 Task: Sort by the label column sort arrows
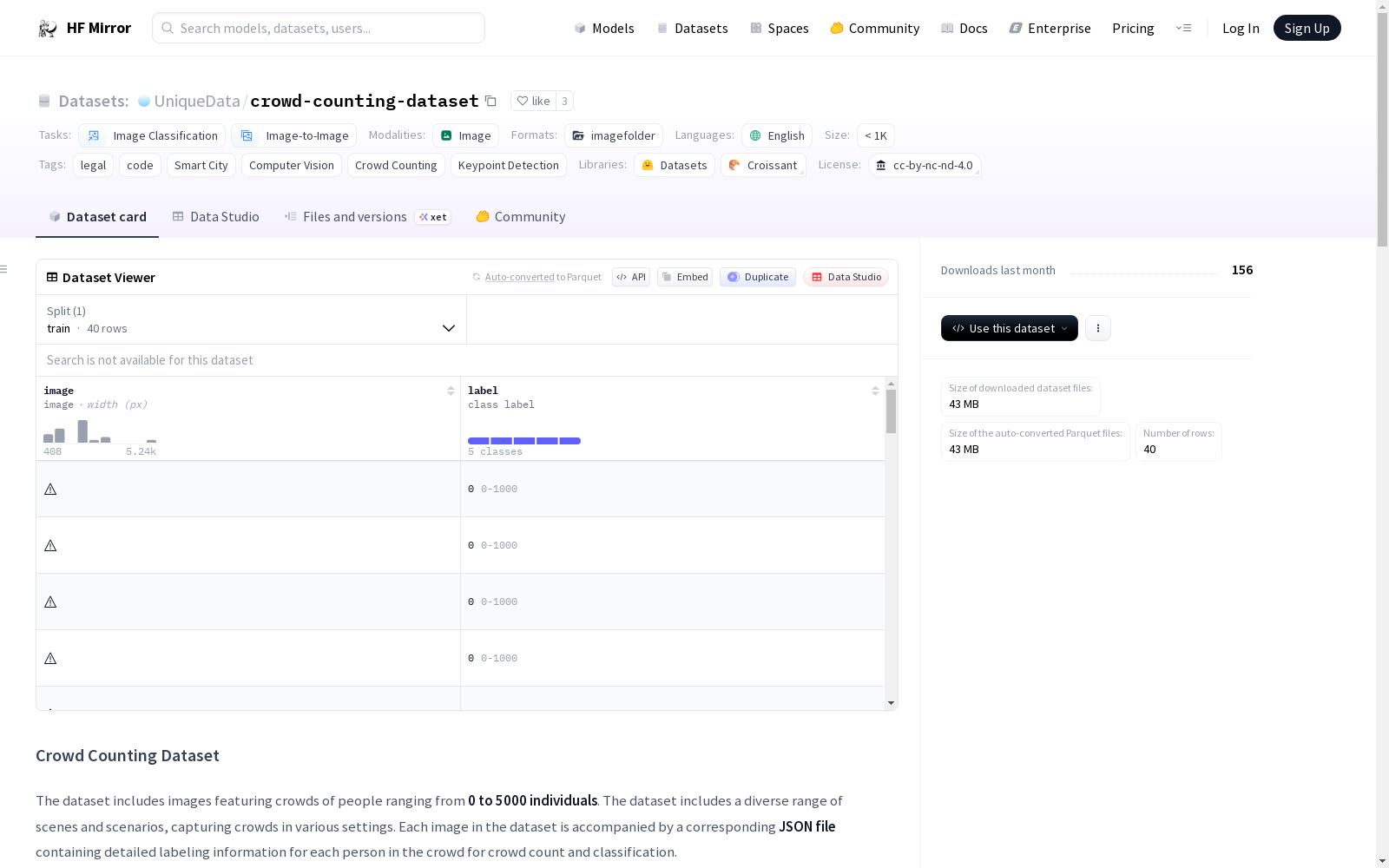pyautogui.click(x=875, y=391)
